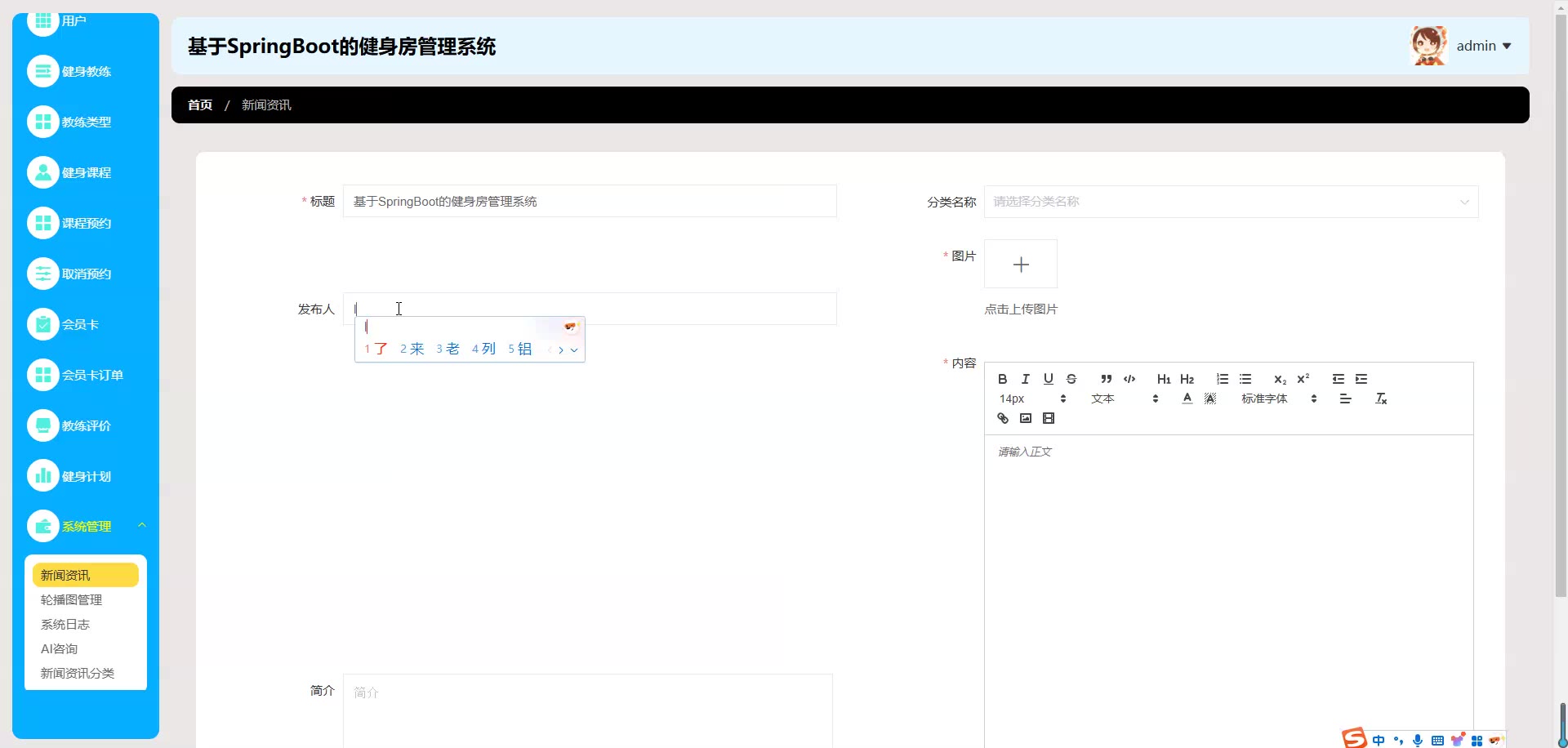Insert a video into the editor content

(x=1049, y=418)
